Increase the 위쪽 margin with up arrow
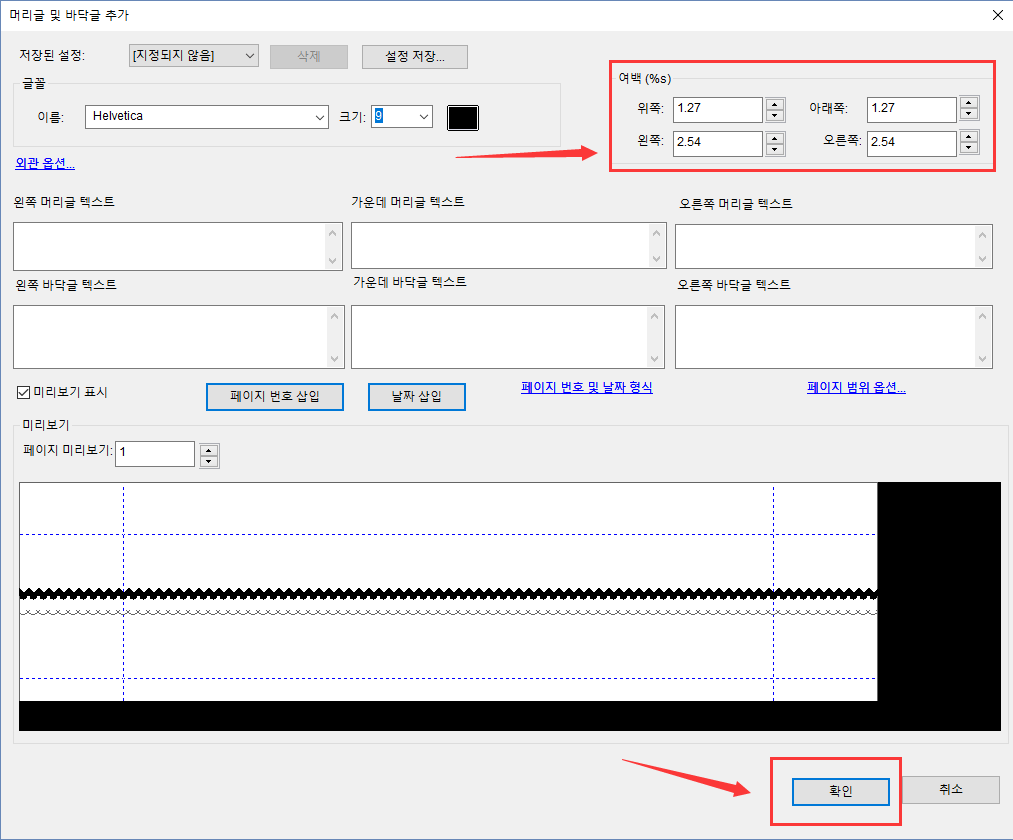The width and height of the screenshot is (1013, 840). pyautogui.click(x=775, y=104)
